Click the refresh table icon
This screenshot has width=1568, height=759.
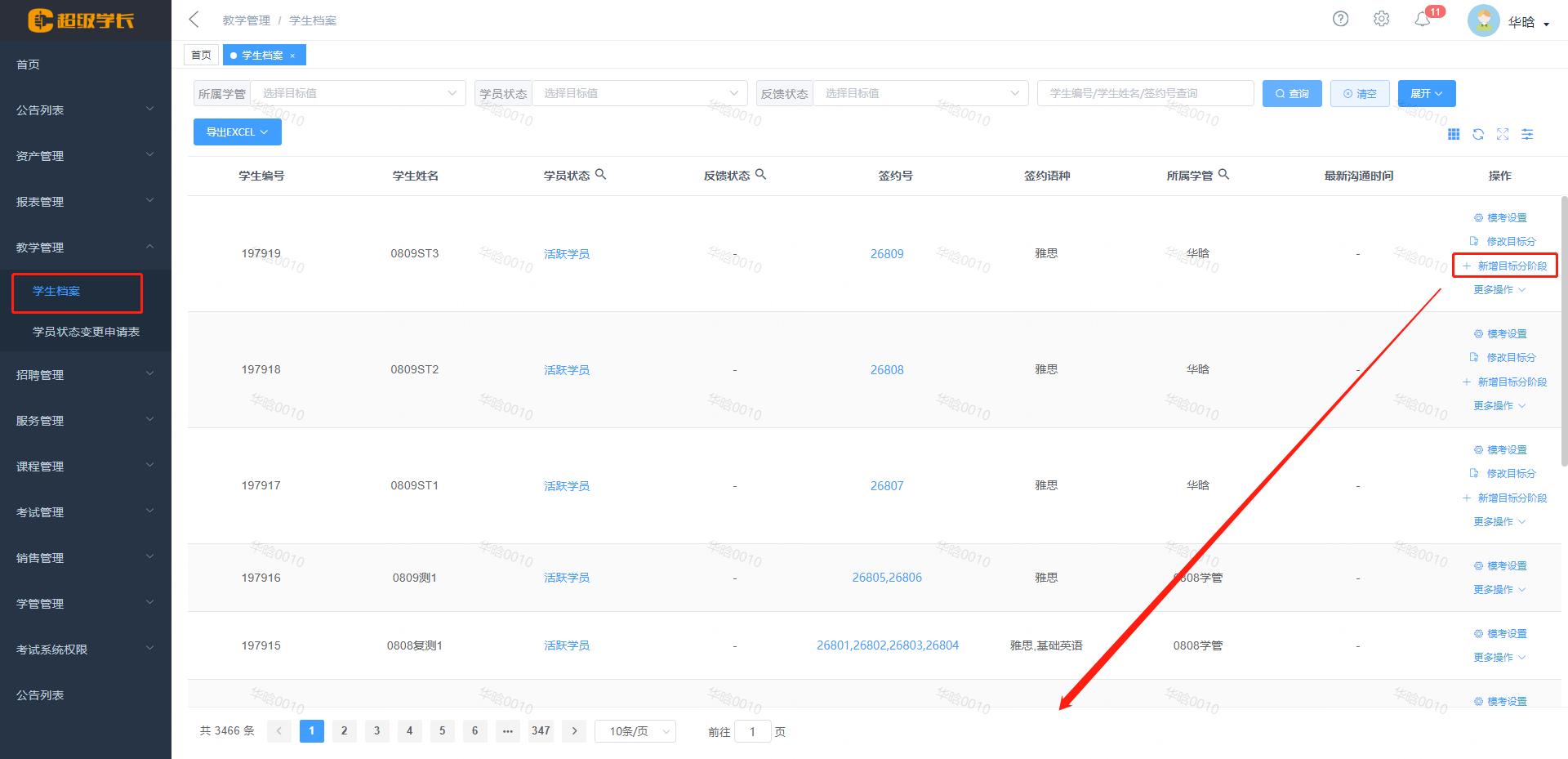[1478, 134]
